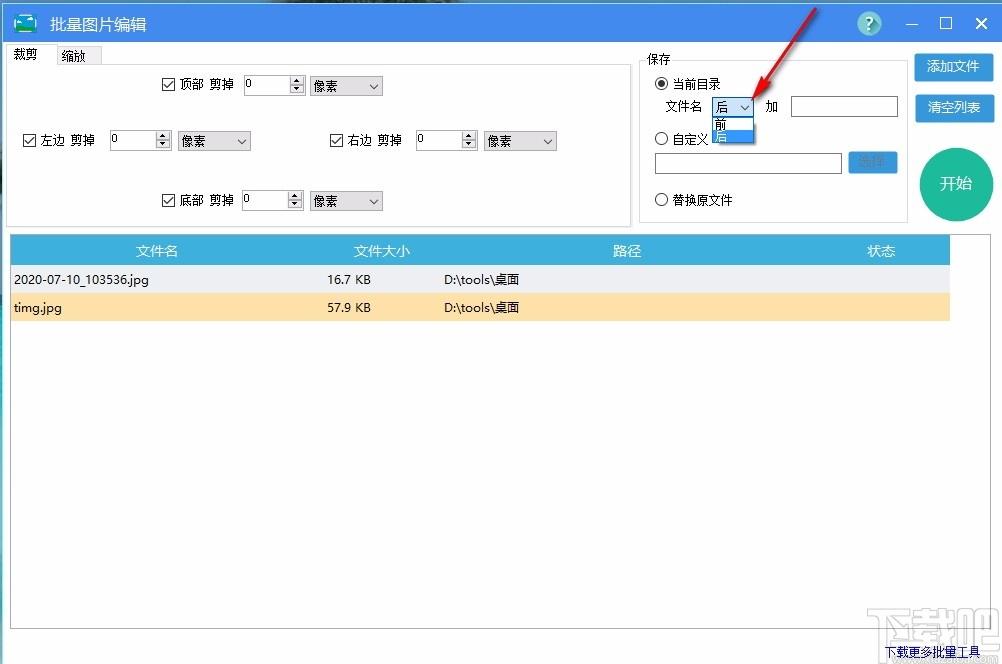The image size is (1002, 664).
Task: Increase 顶部 crop value with up arrow
Action: pyautogui.click(x=297, y=81)
